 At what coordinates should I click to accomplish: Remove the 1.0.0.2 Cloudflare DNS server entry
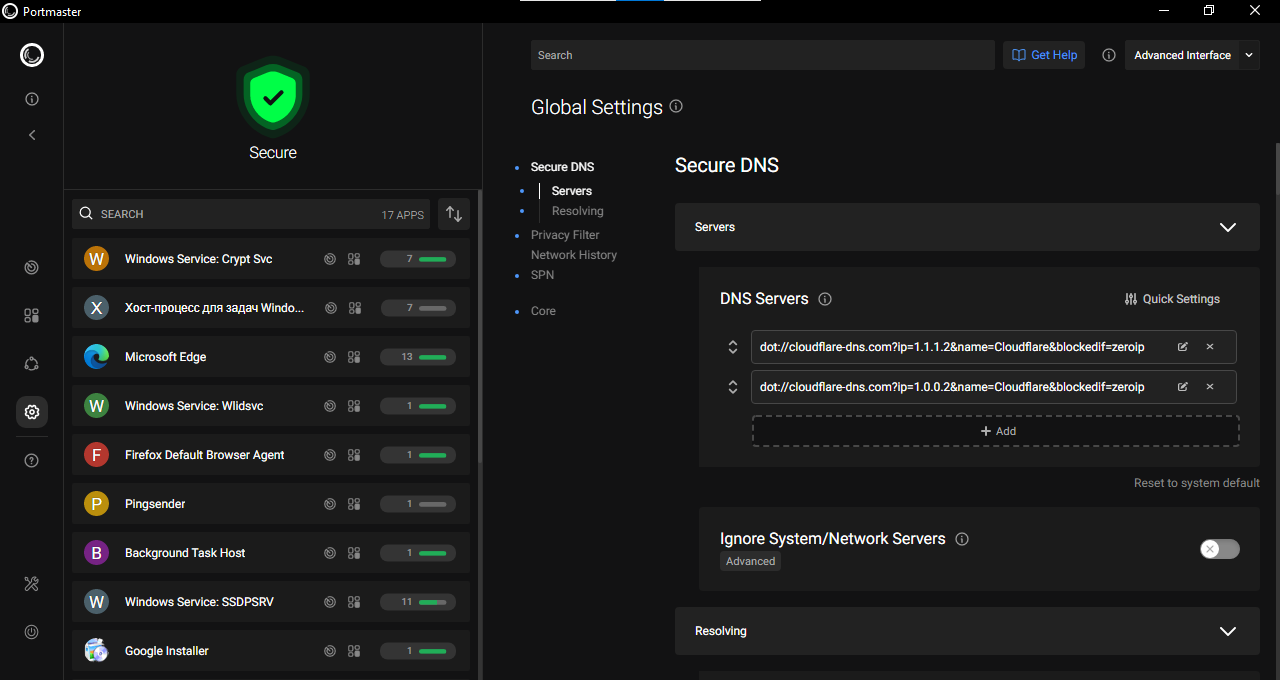(1210, 387)
